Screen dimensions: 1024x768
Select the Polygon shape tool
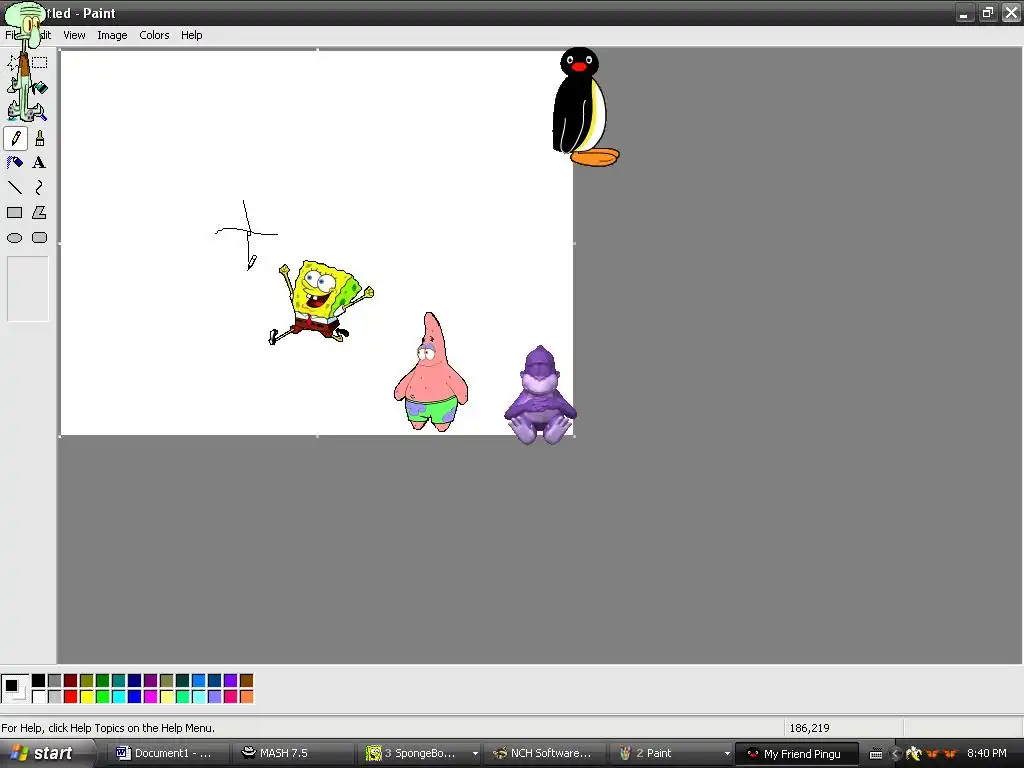click(x=40, y=213)
